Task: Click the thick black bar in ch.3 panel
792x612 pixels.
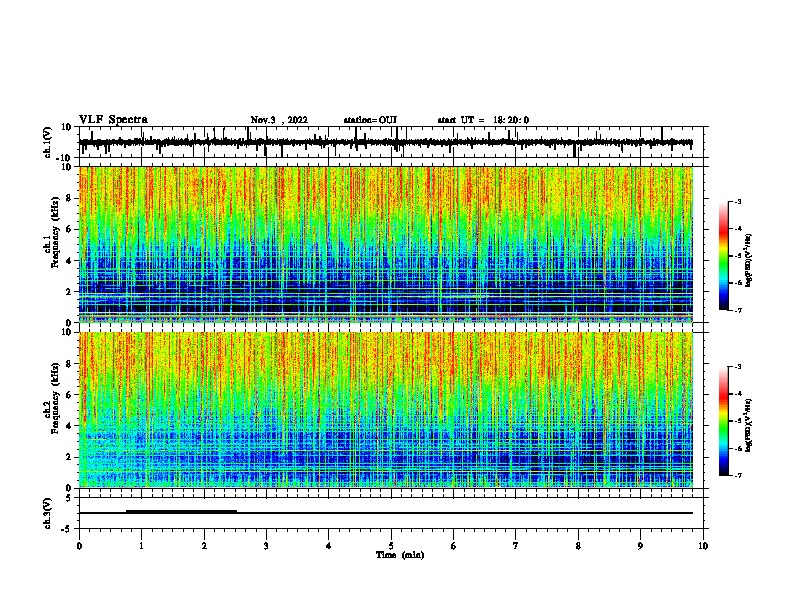Action: click(x=181, y=511)
